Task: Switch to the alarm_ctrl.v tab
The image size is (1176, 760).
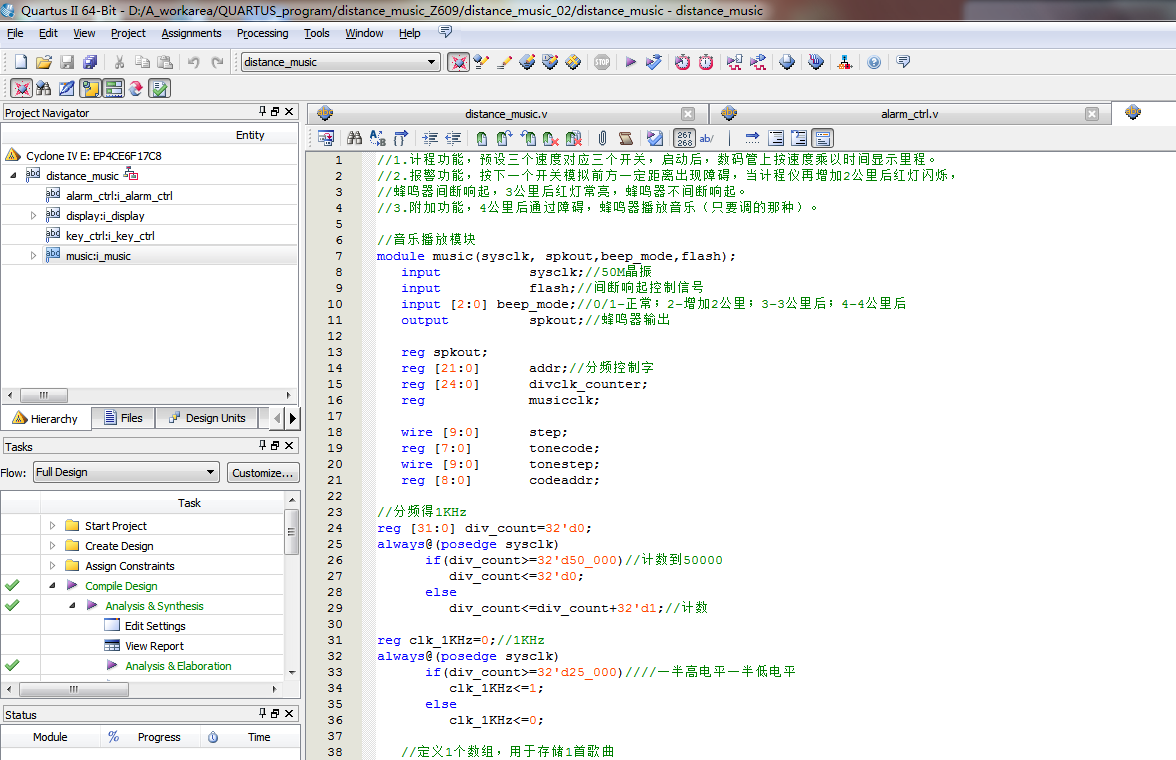Action: tap(909, 114)
